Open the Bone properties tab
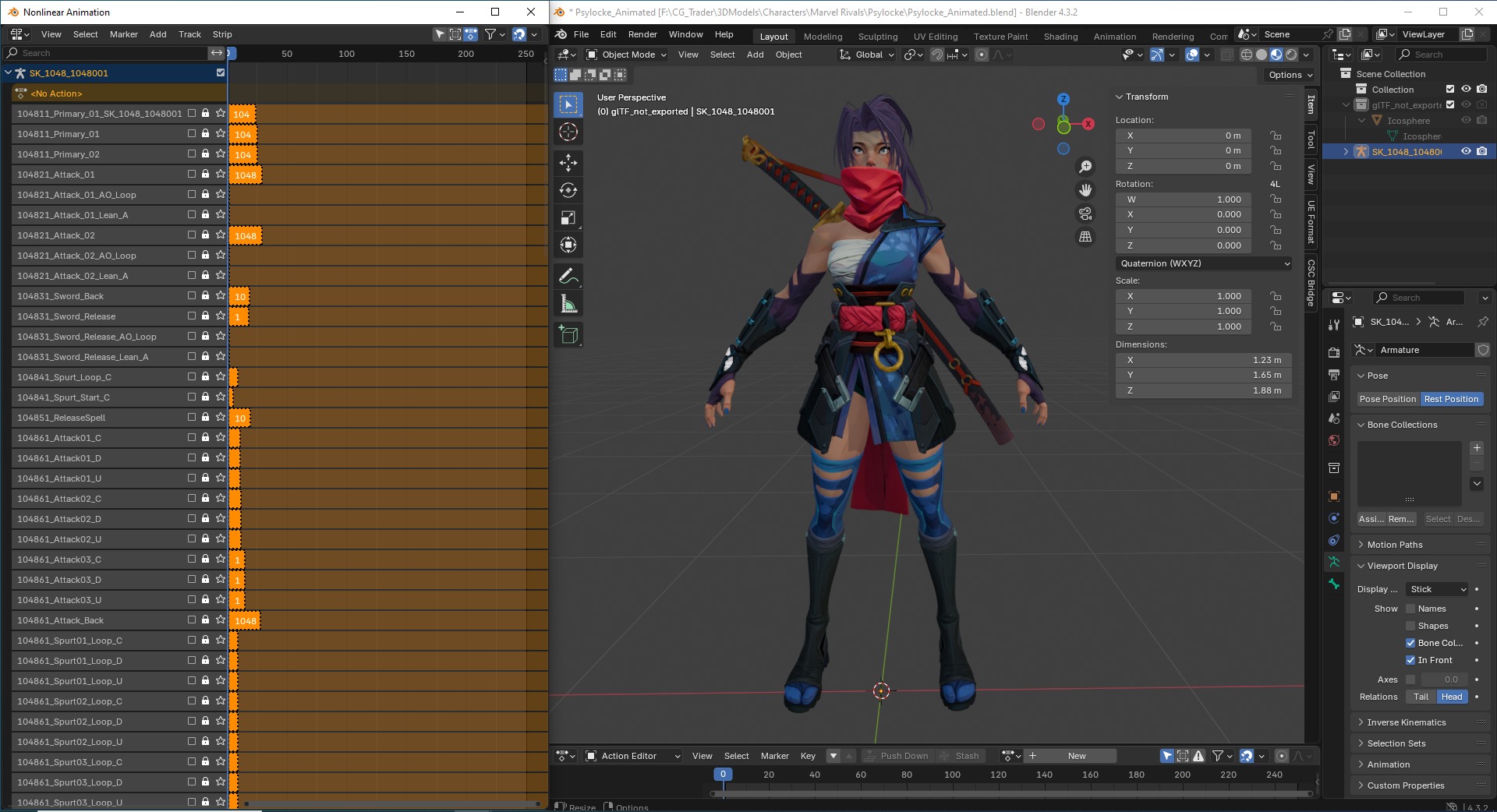Viewport: 1497px width, 812px height. pos(1334,583)
